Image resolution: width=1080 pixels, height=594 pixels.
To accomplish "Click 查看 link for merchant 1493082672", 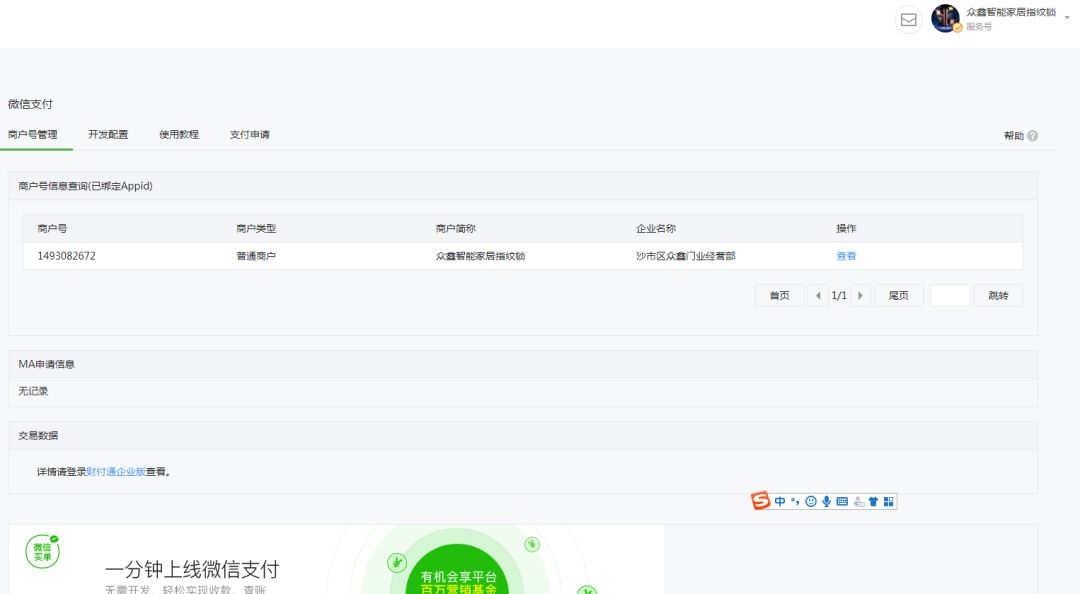I will click(846, 256).
